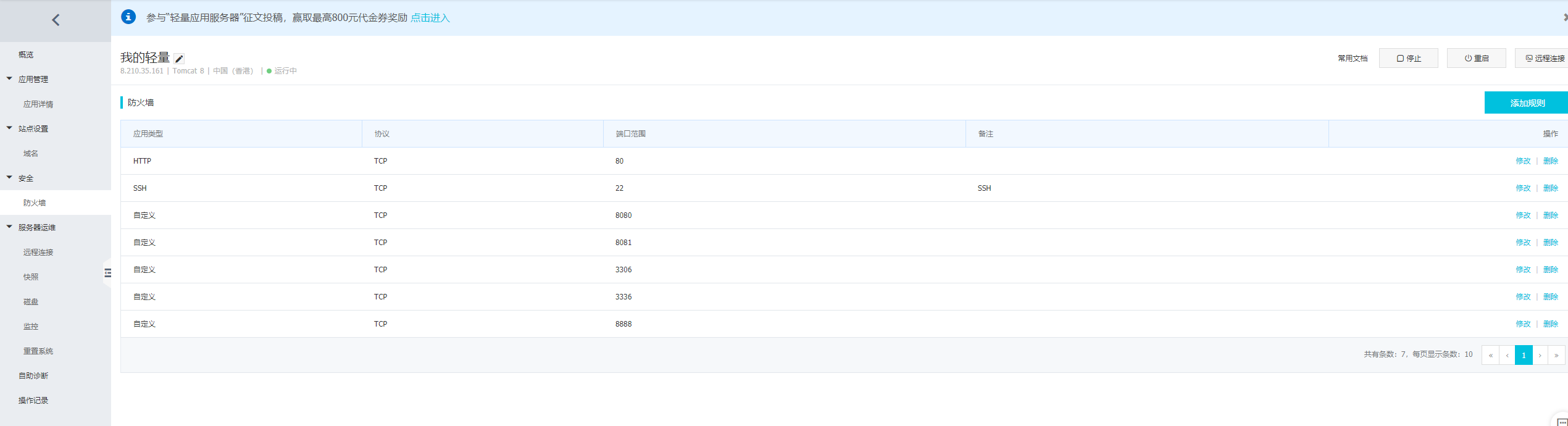Collapse the 服务器运维 section
This screenshot has width=1568, height=426.
click(9, 227)
